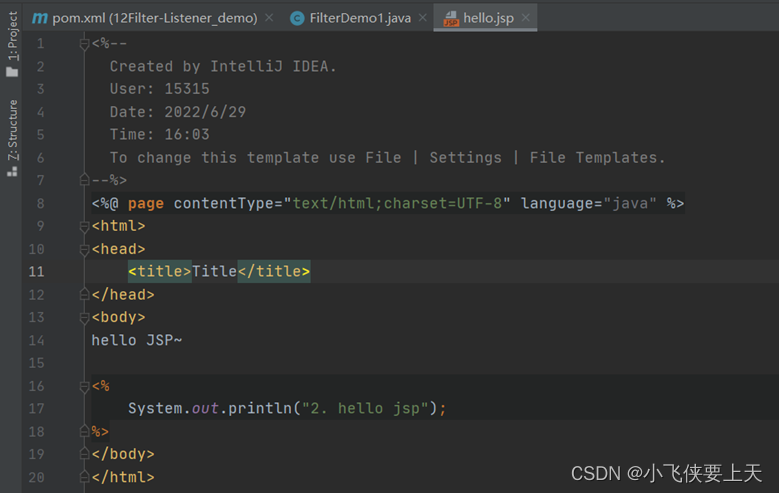Fold head closing tag at line 12
The height and width of the screenshot is (493, 779).
click(84, 295)
